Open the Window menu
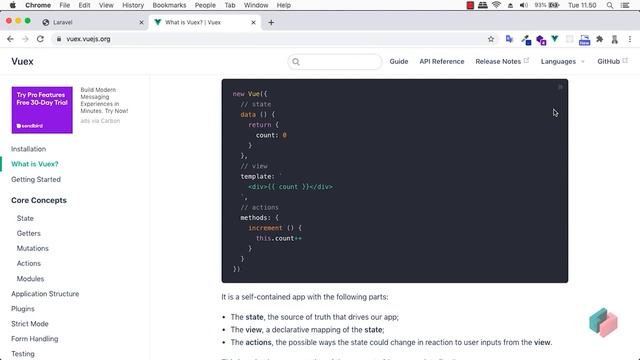 tap(256, 5)
